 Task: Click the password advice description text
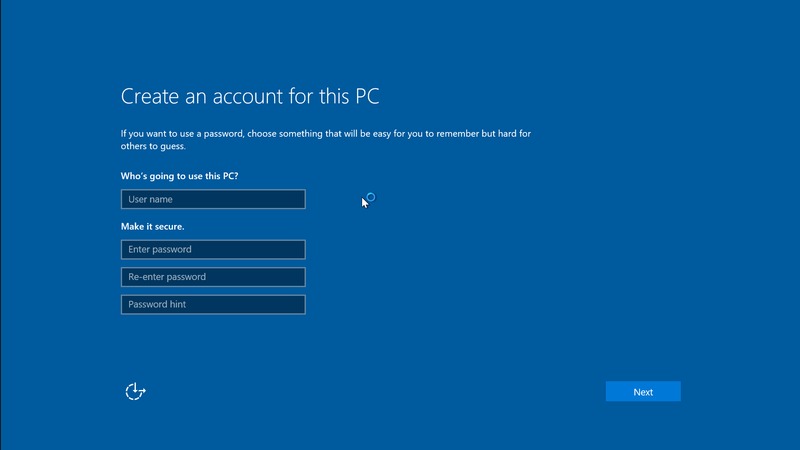click(x=330, y=133)
